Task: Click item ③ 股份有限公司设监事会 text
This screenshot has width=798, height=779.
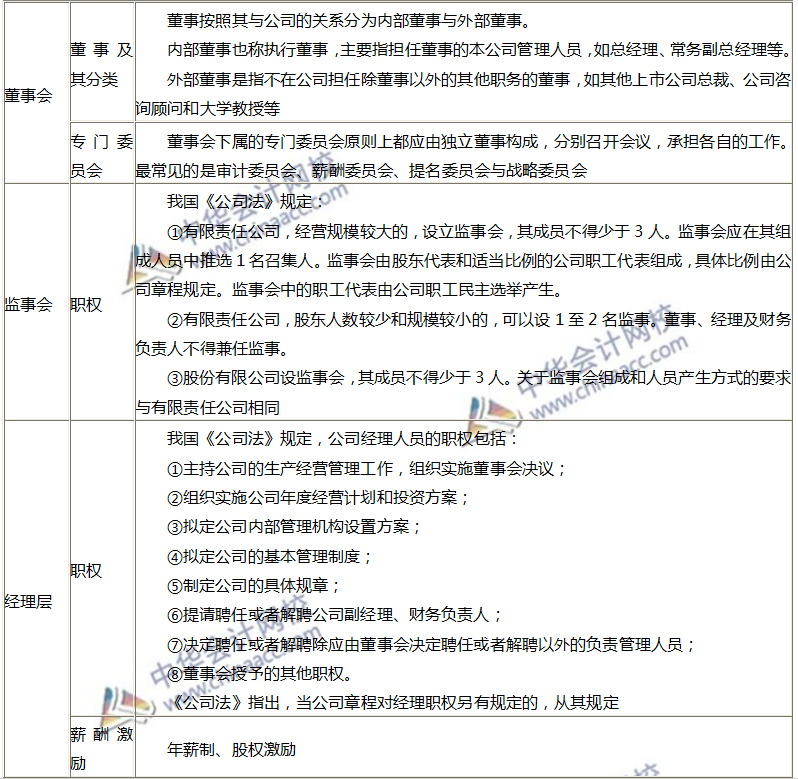Action: click(478, 377)
